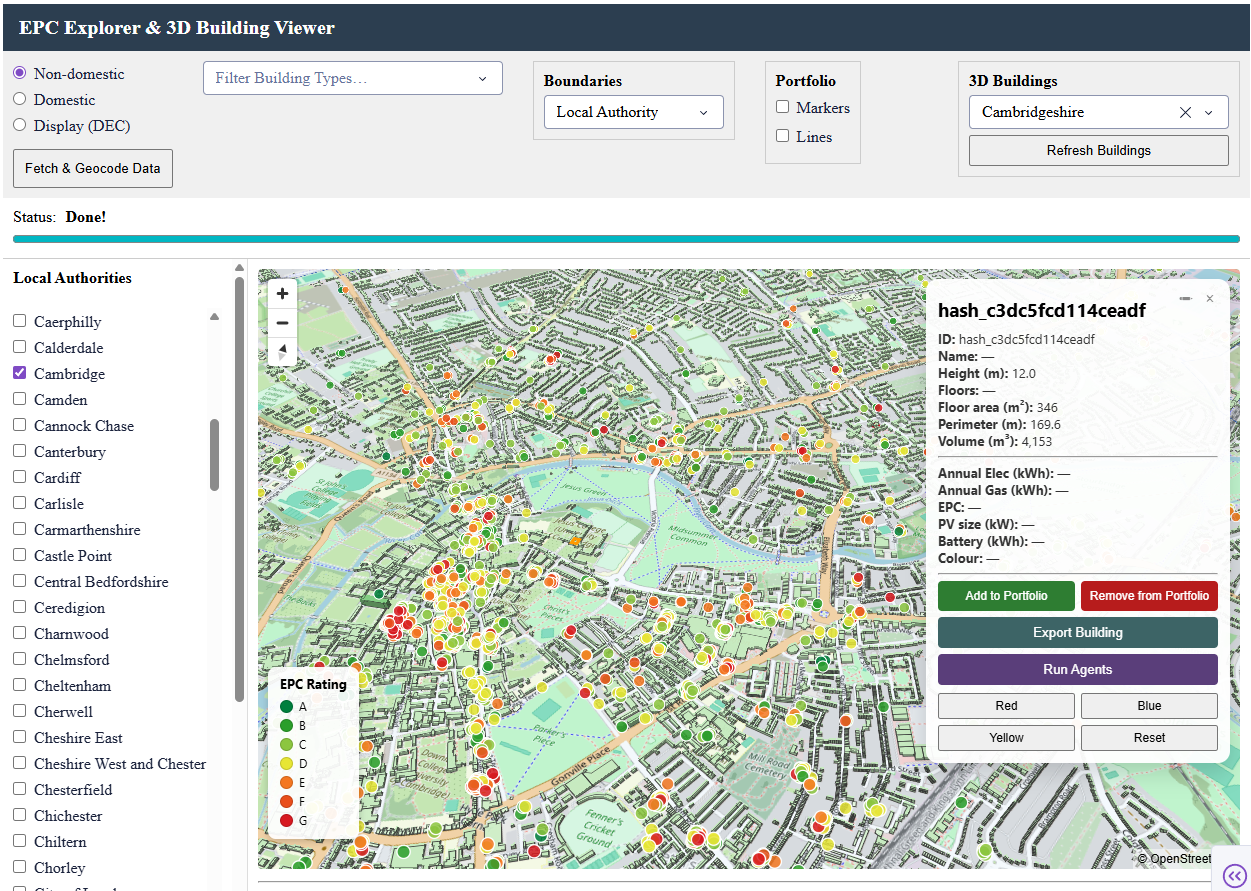
Task: Enable the Markers checkbox in Portfolio
Action: [785, 108]
